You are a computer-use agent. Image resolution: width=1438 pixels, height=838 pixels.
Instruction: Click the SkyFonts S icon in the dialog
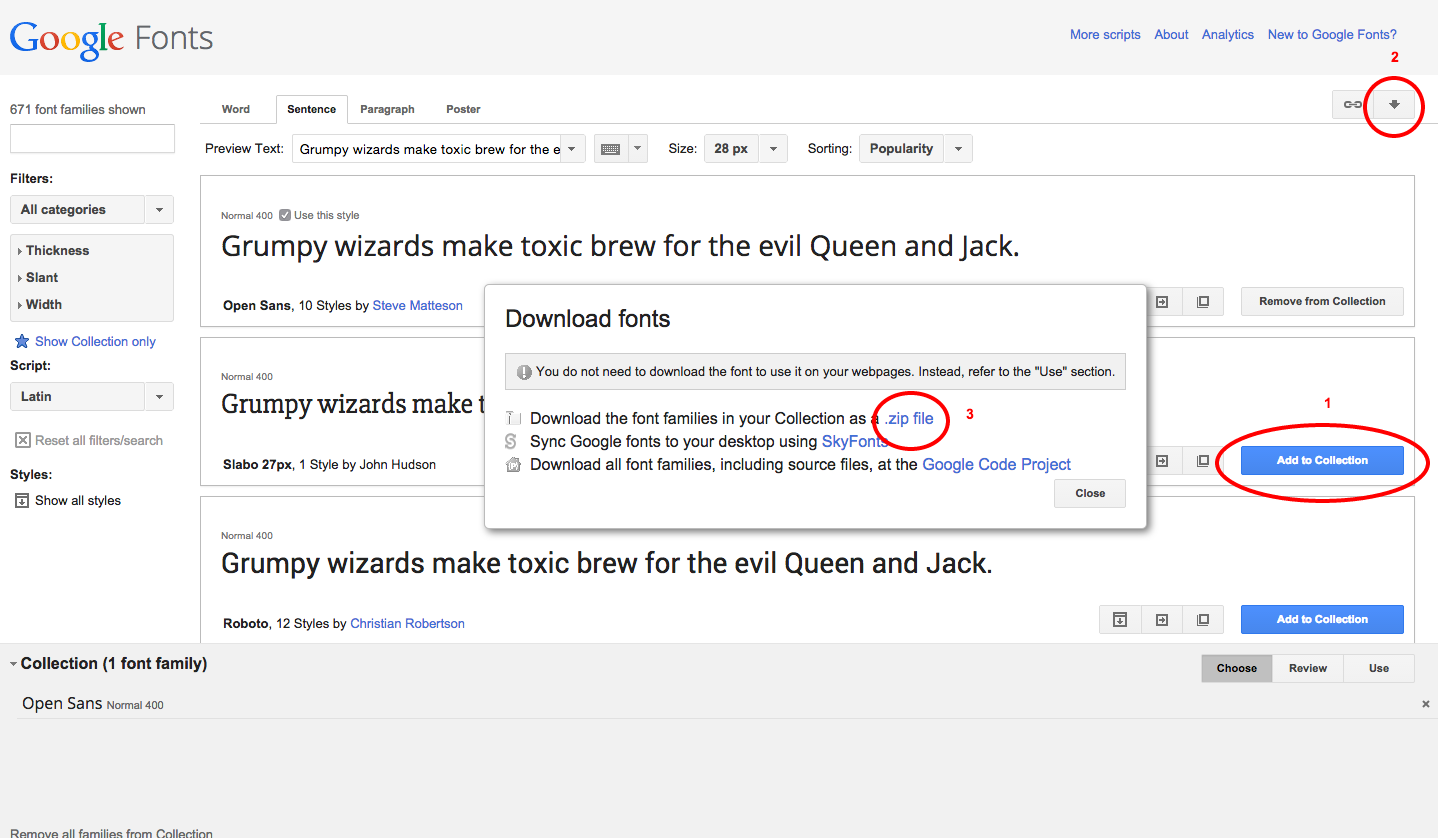(x=512, y=441)
